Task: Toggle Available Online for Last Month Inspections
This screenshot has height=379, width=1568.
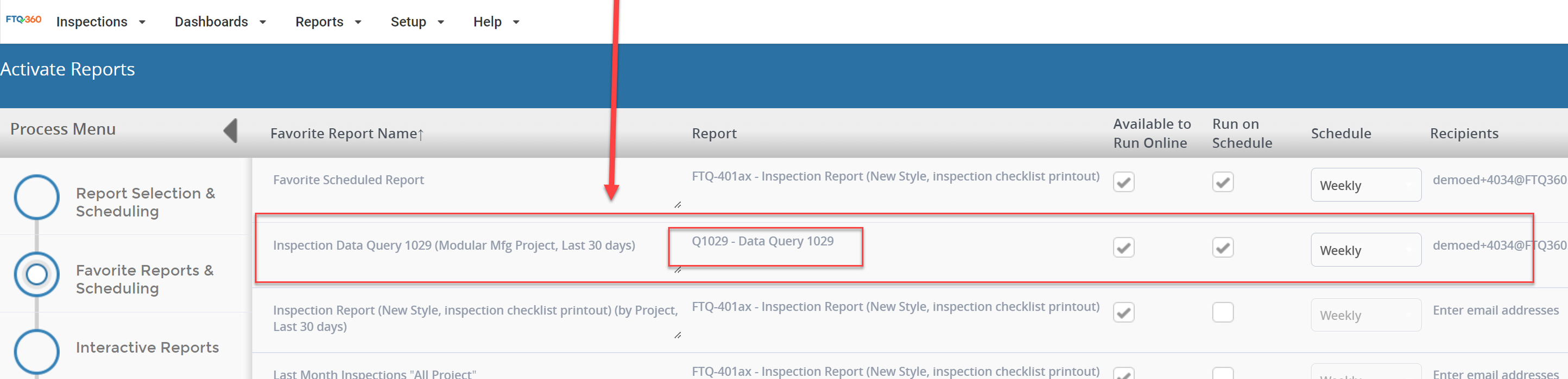Action: point(1123,373)
